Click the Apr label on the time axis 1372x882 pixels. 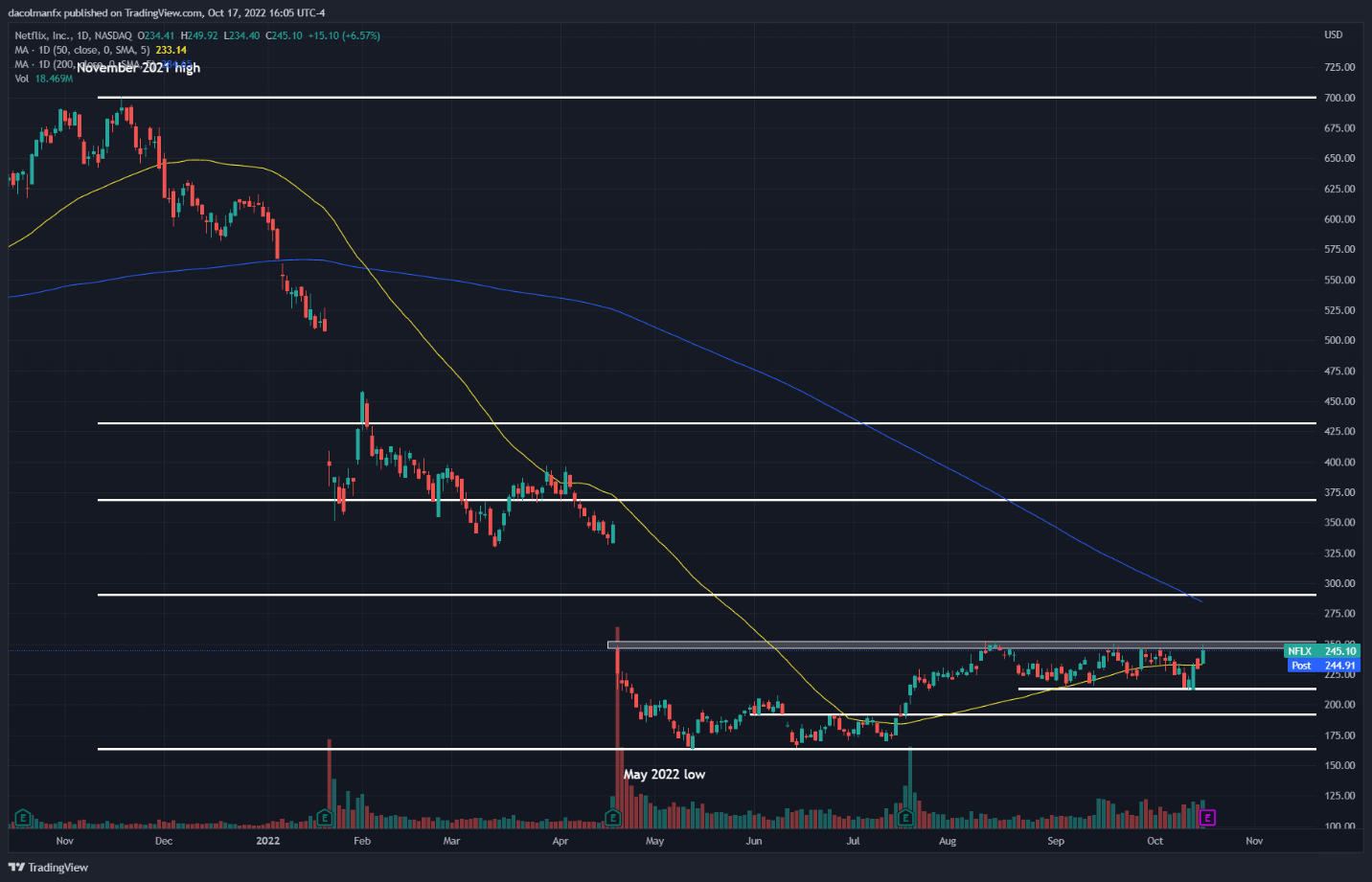[x=560, y=841]
